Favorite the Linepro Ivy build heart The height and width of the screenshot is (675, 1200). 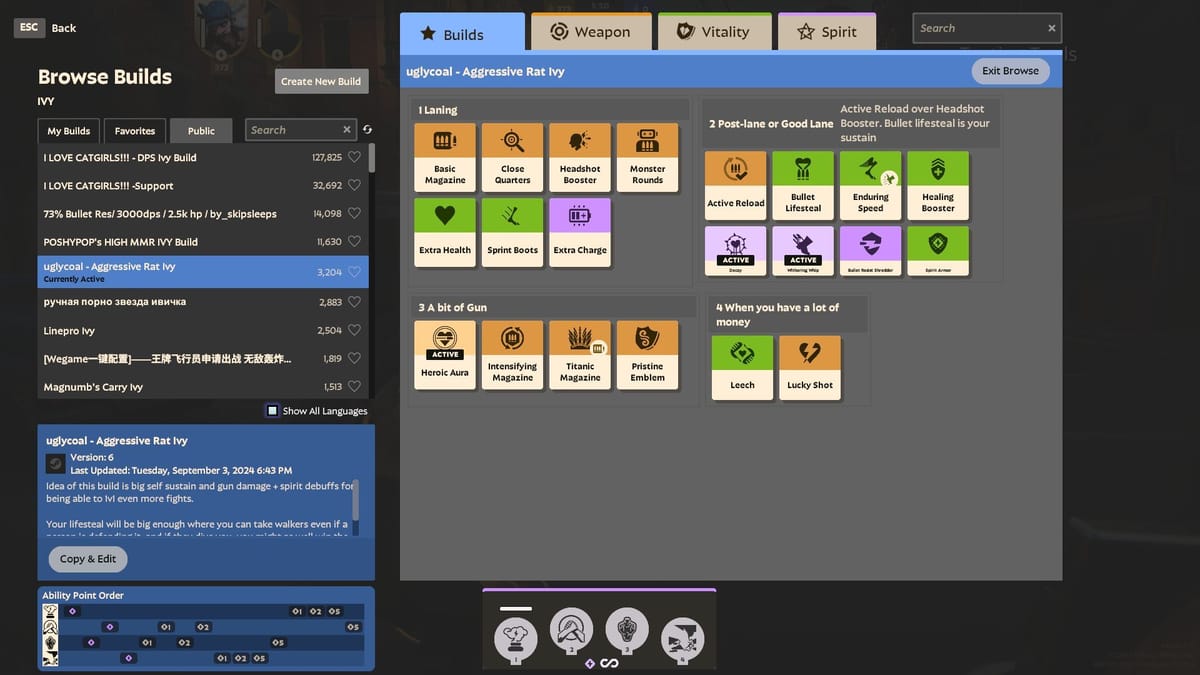pos(354,330)
